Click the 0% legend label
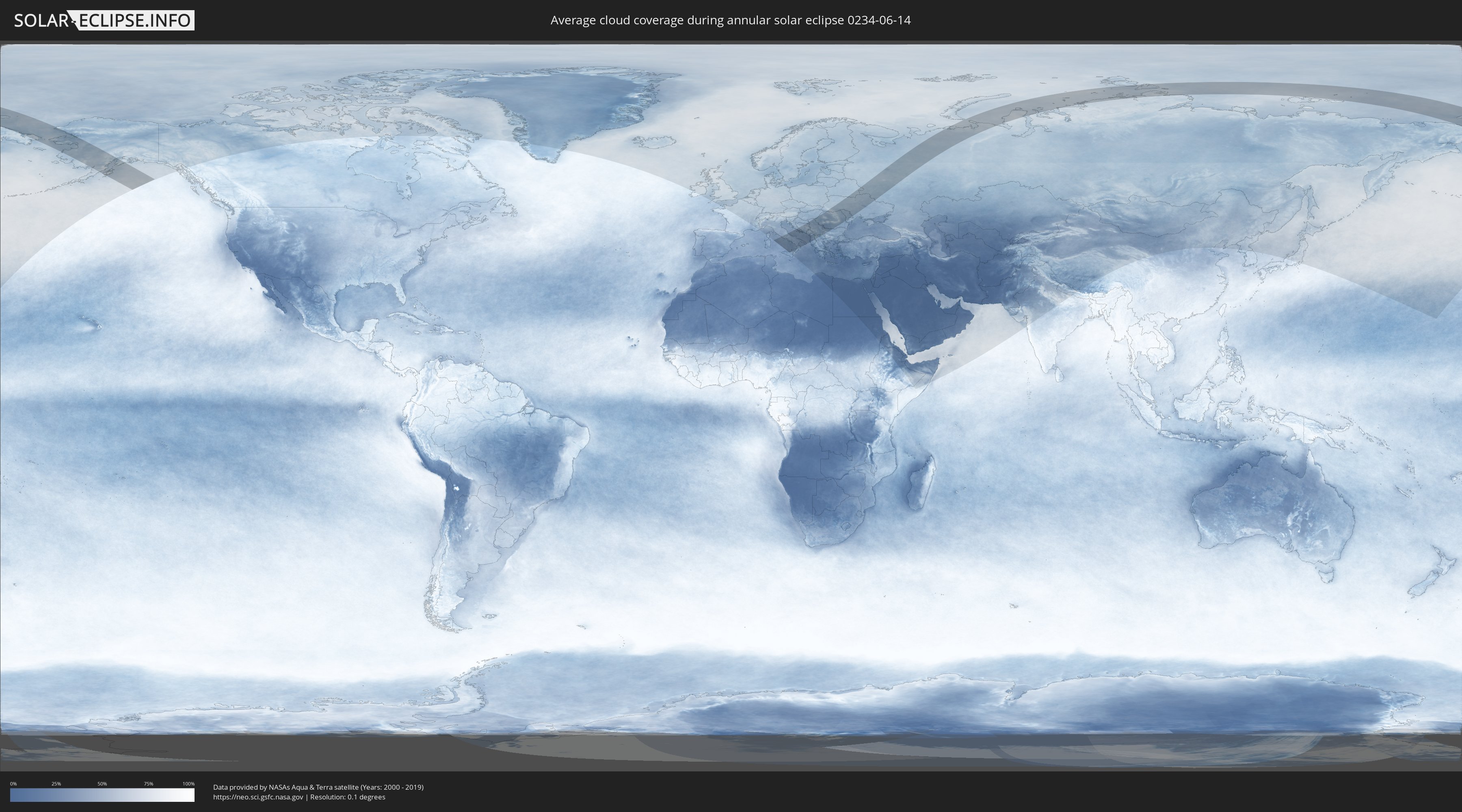 13,784
